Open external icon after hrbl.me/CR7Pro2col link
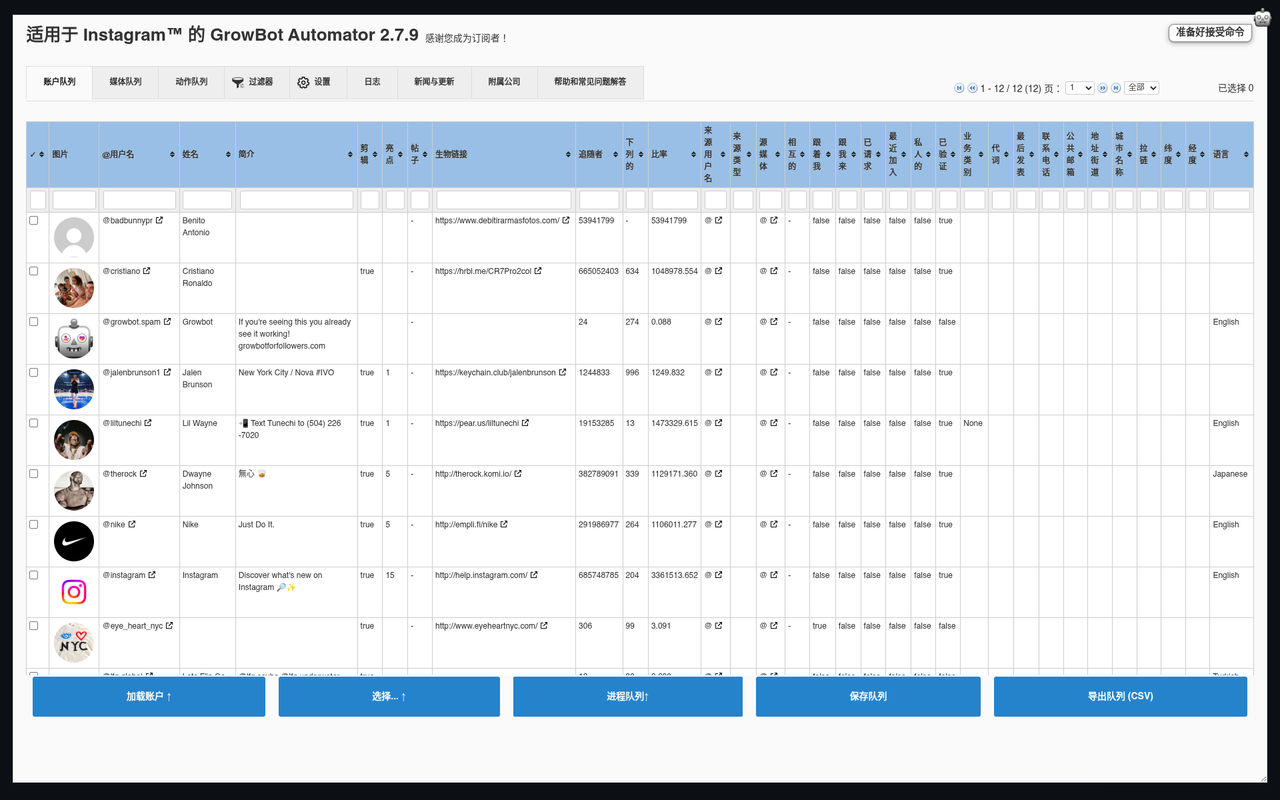 tap(538, 271)
